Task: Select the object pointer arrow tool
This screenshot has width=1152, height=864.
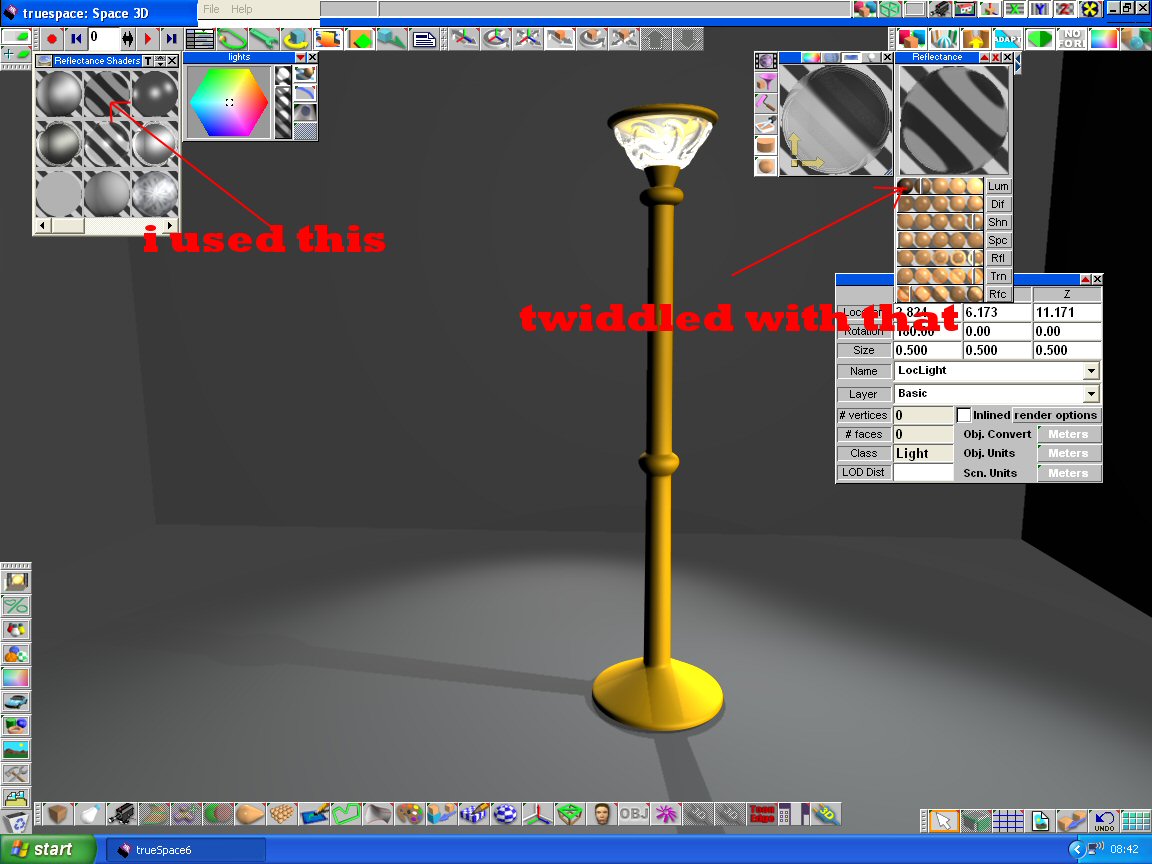Action: click(943, 821)
